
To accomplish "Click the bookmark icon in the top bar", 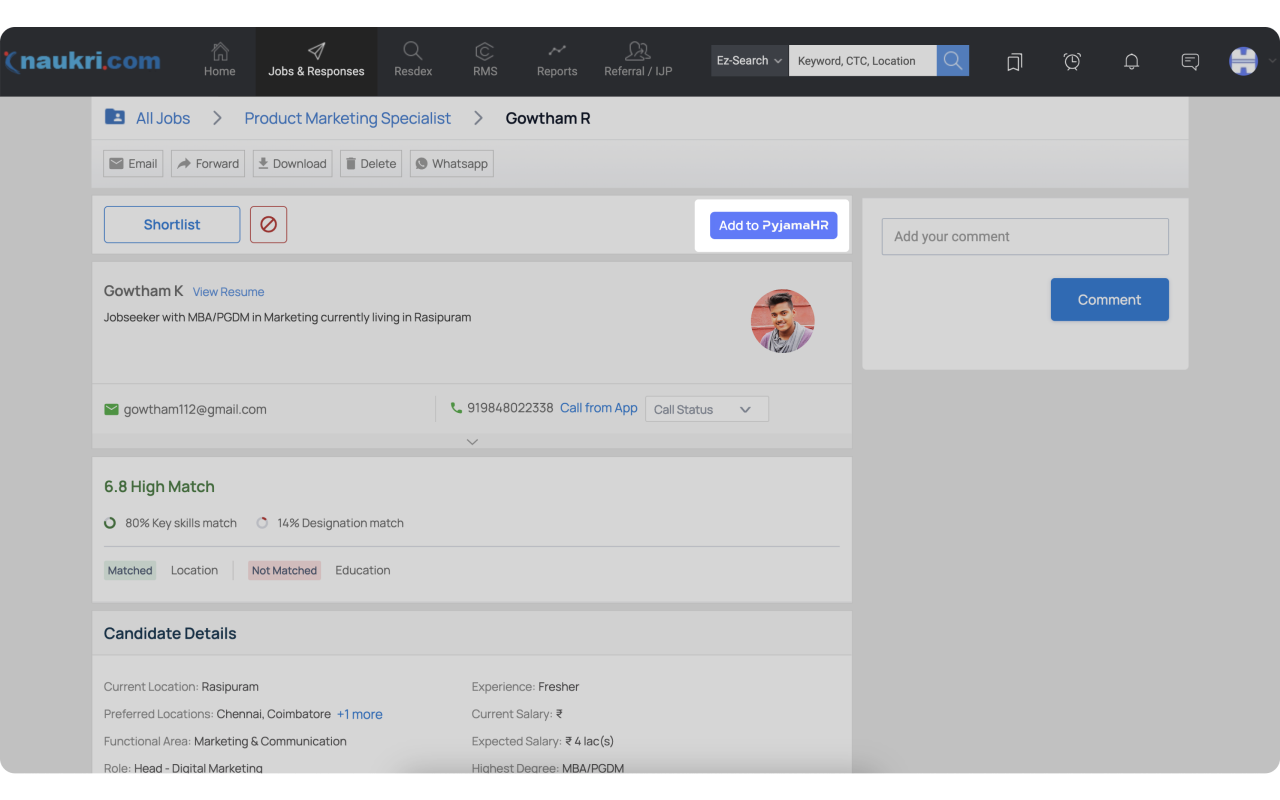I will [x=1014, y=61].
